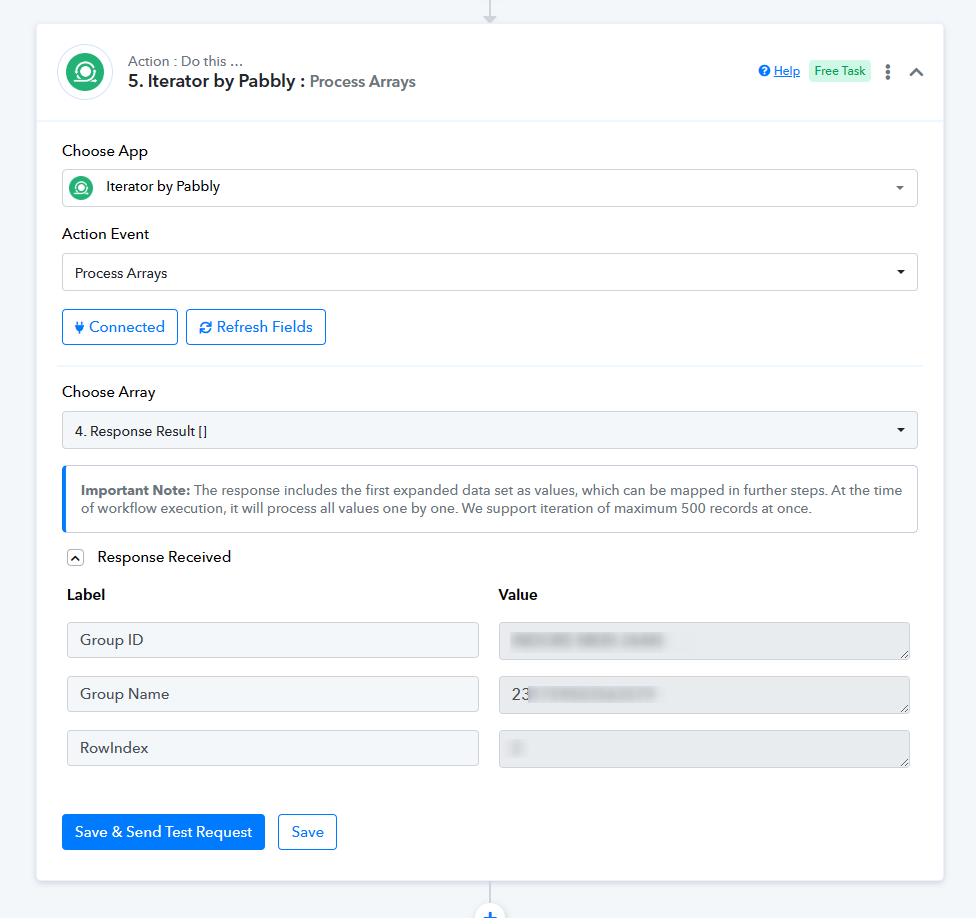Open the Choose Array dropdown
Viewport: 976px width, 918px height.
point(490,430)
